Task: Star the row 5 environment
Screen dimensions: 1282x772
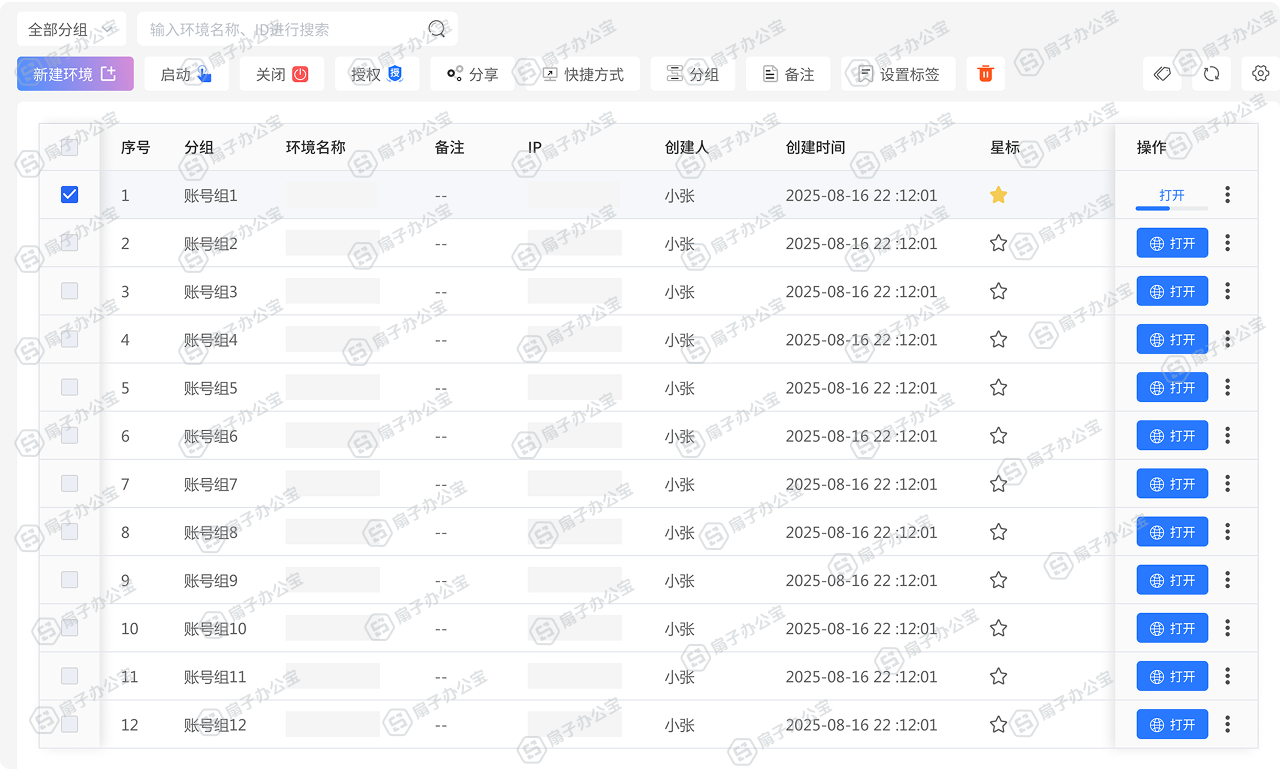Action: point(998,388)
